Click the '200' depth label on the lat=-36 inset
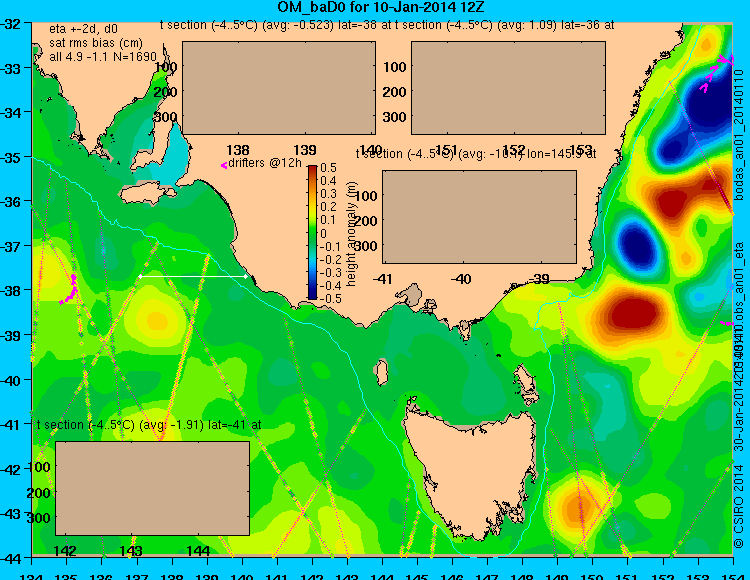The image size is (750, 580). click(x=395, y=92)
